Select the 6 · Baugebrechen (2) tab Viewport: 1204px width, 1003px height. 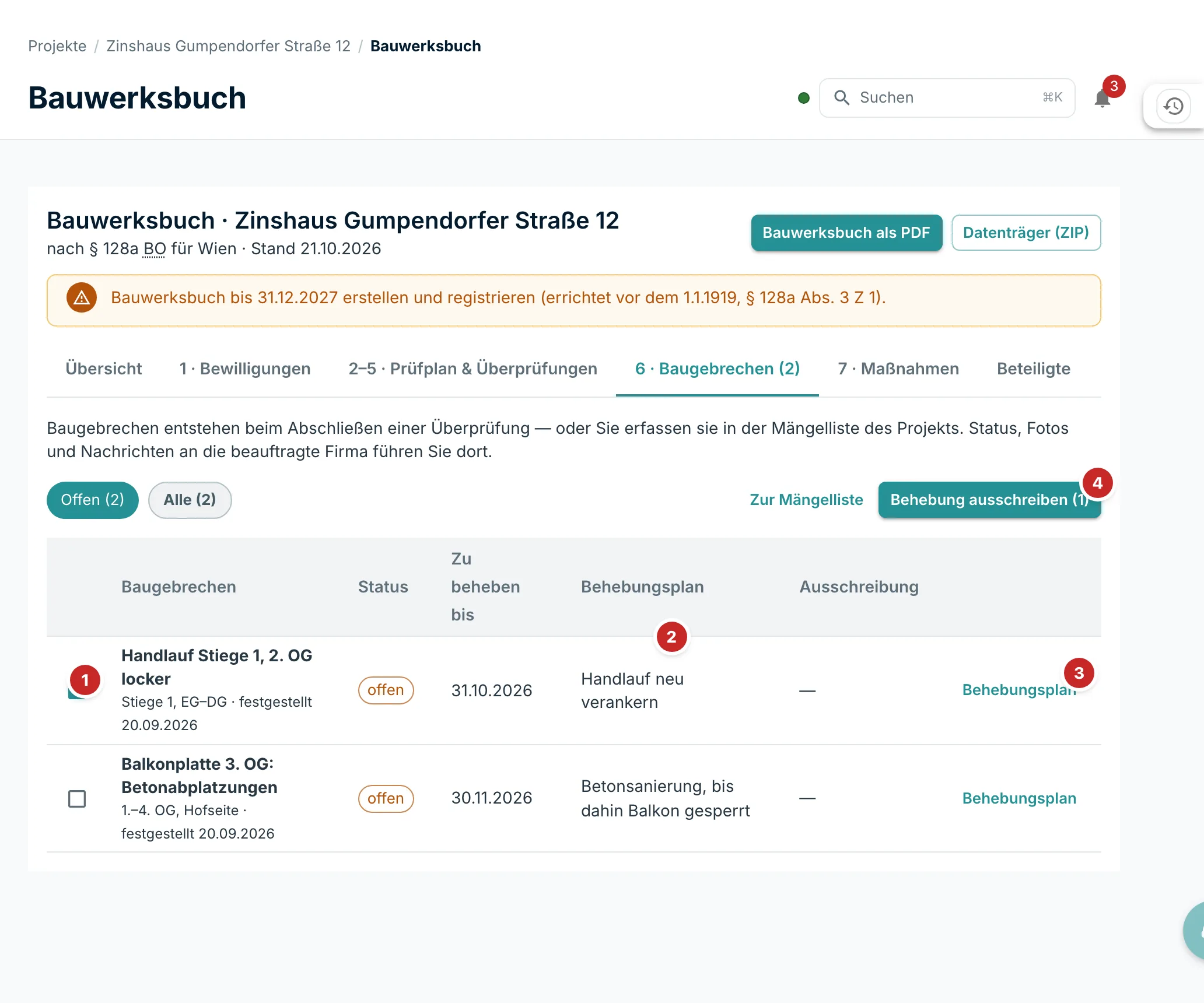tap(717, 369)
